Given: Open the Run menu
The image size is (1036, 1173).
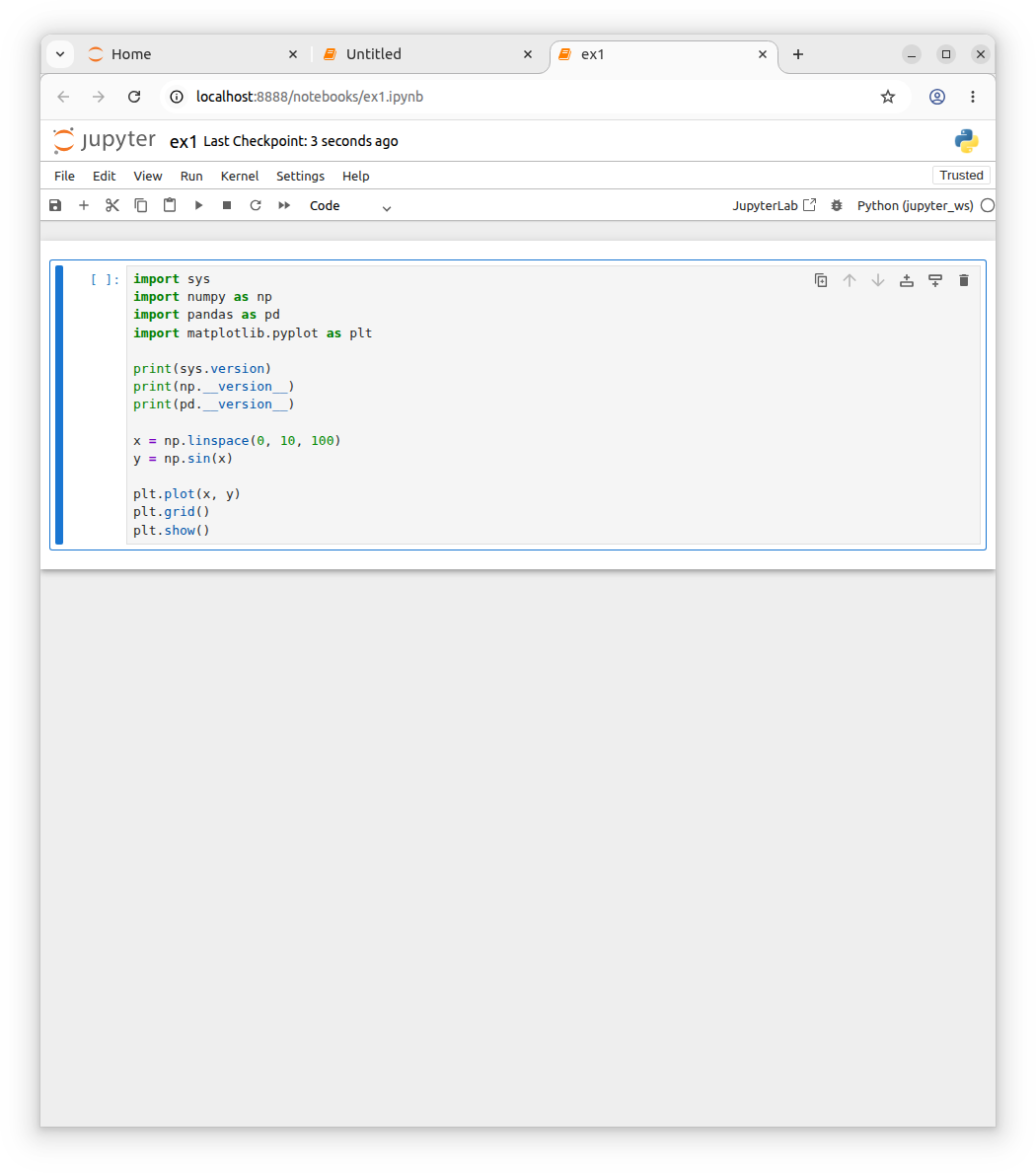Looking at the screenshot, I should [x=191, y=176].
